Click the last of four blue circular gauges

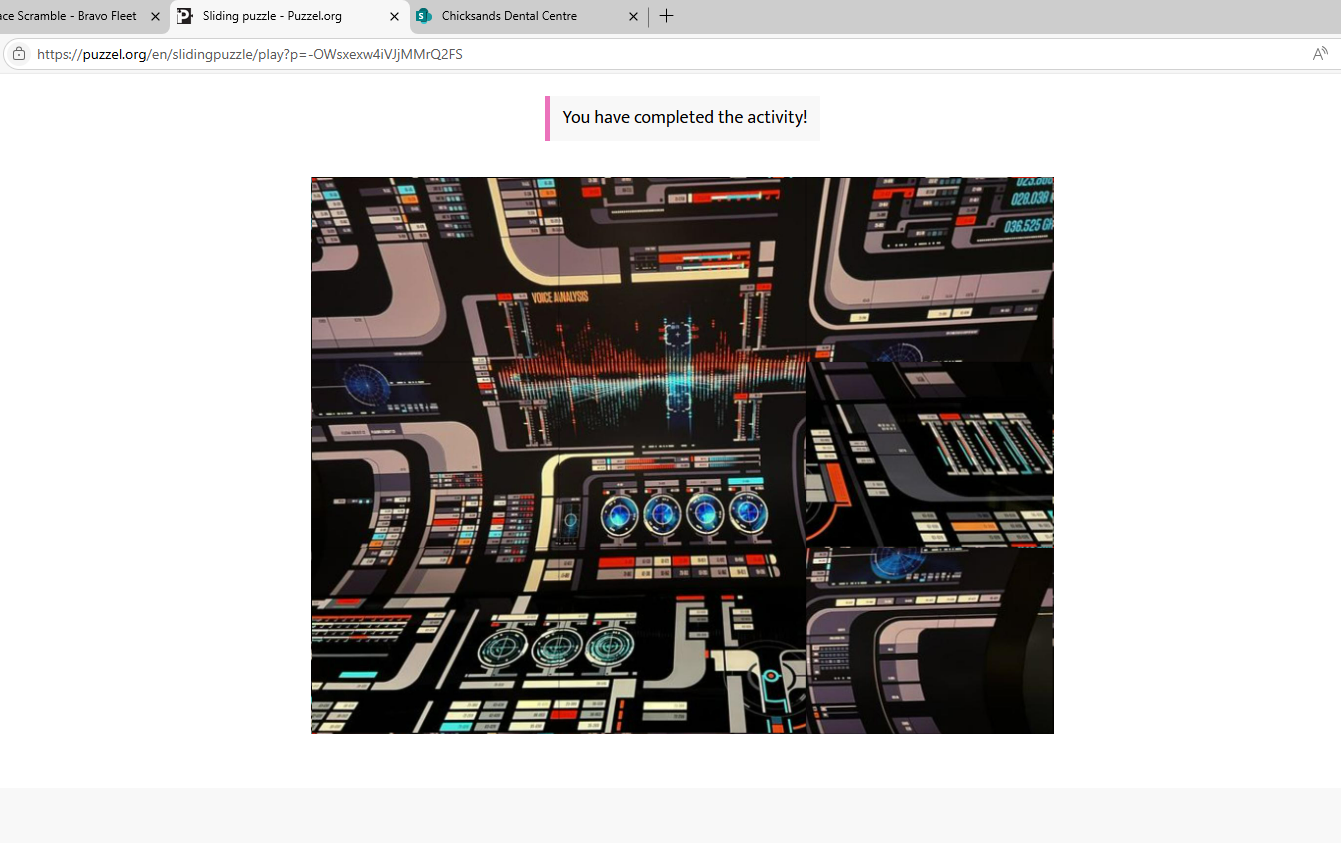(748, 513)
